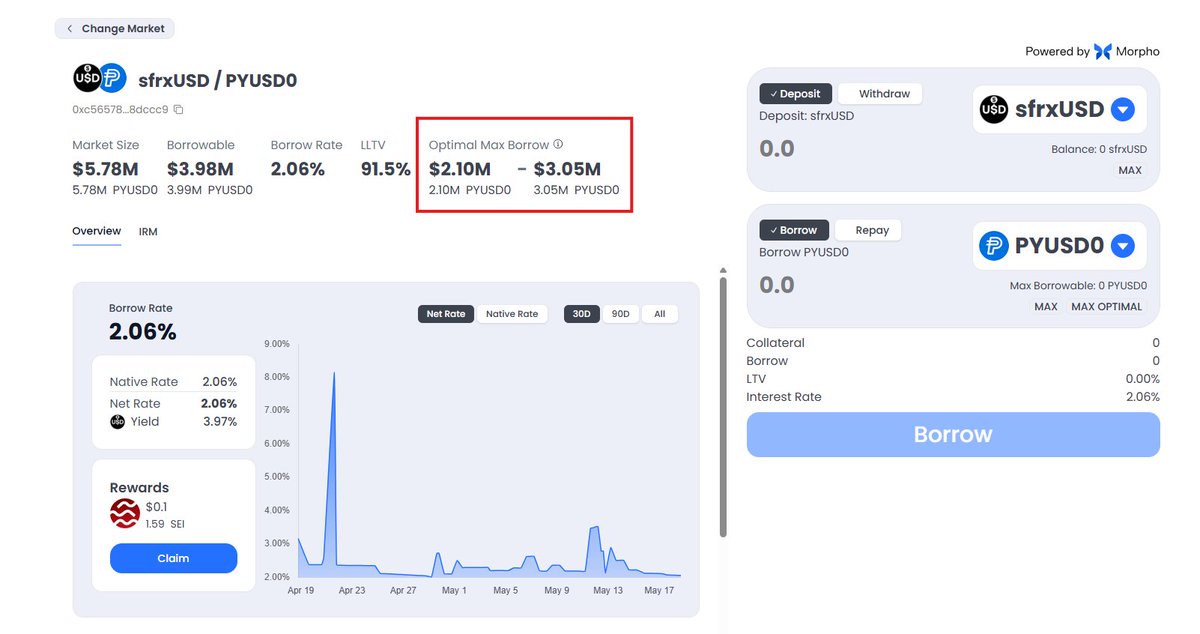This screenshot has height=634, width=1200.
Task: Open the PYUSD0 asset dropdown arrow
Action: click(x=1123, y=245)
